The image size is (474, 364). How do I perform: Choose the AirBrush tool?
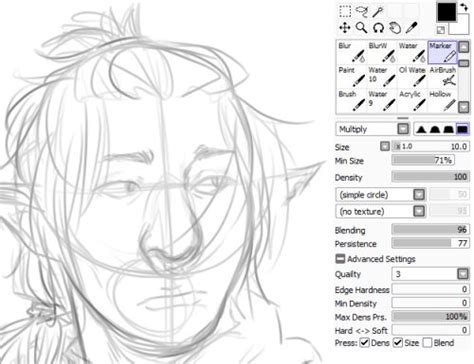pyautogui.click(x=442, y=77)
